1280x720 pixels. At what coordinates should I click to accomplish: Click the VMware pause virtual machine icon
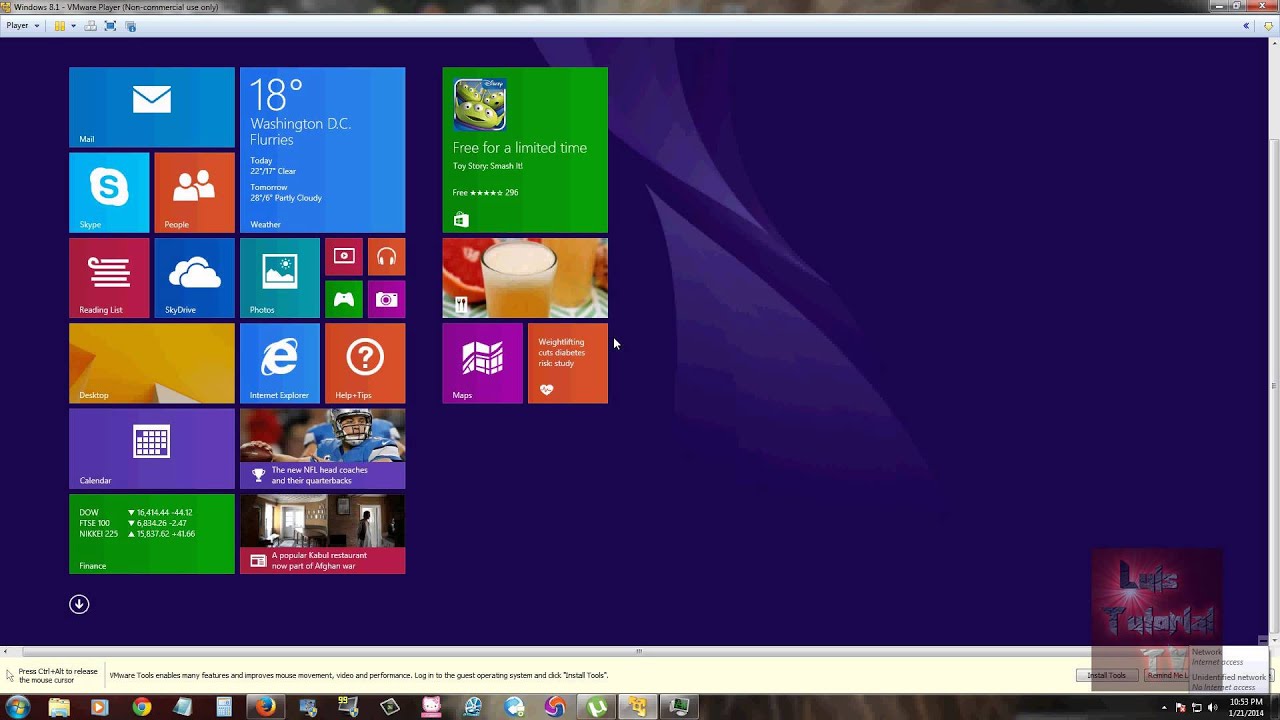59,26
